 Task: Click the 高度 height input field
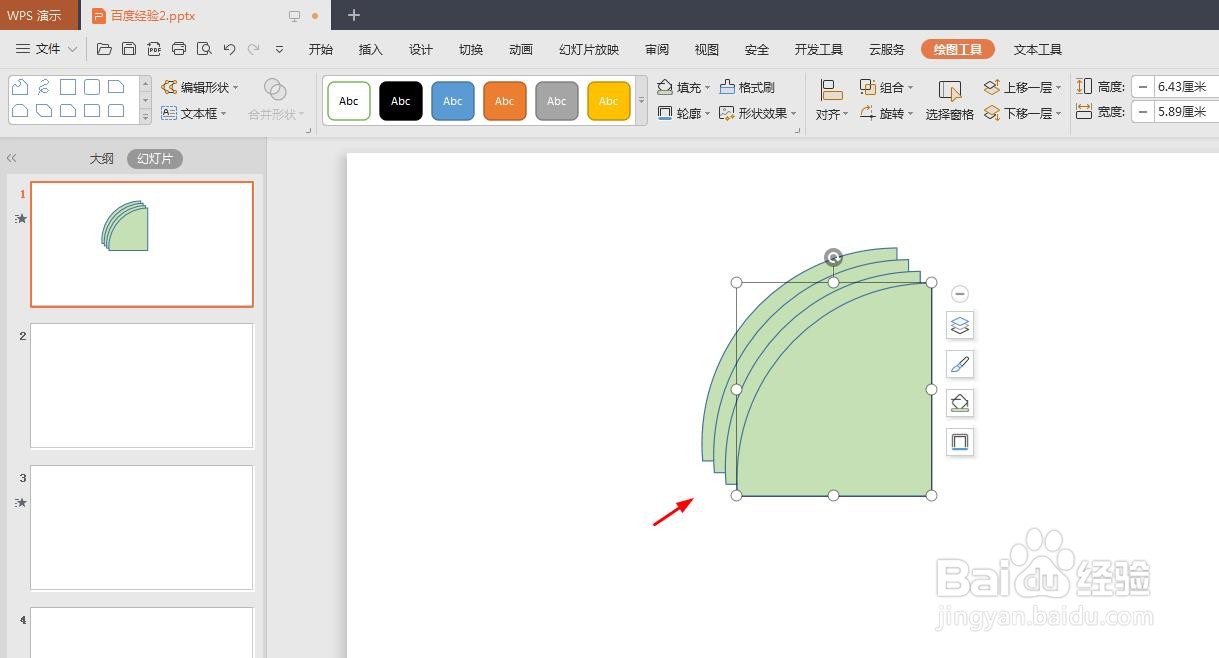[1186, 87]
